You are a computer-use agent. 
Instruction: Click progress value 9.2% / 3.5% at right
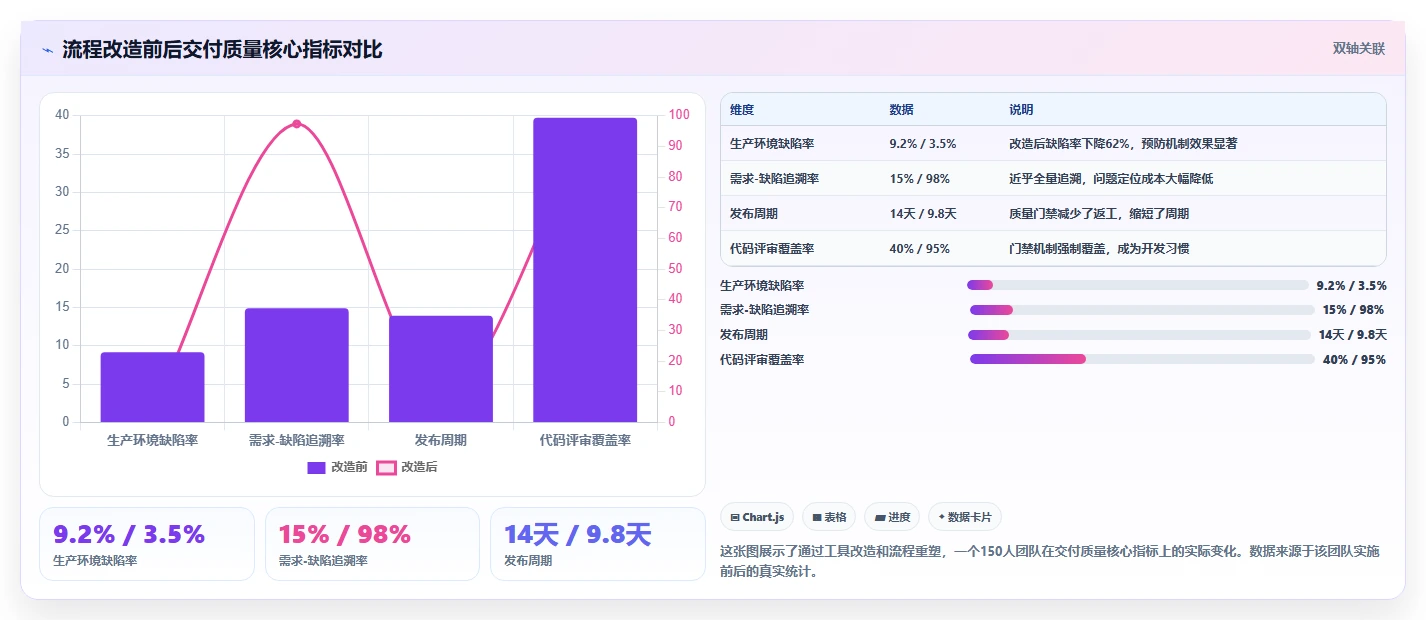coord(1351,286)
